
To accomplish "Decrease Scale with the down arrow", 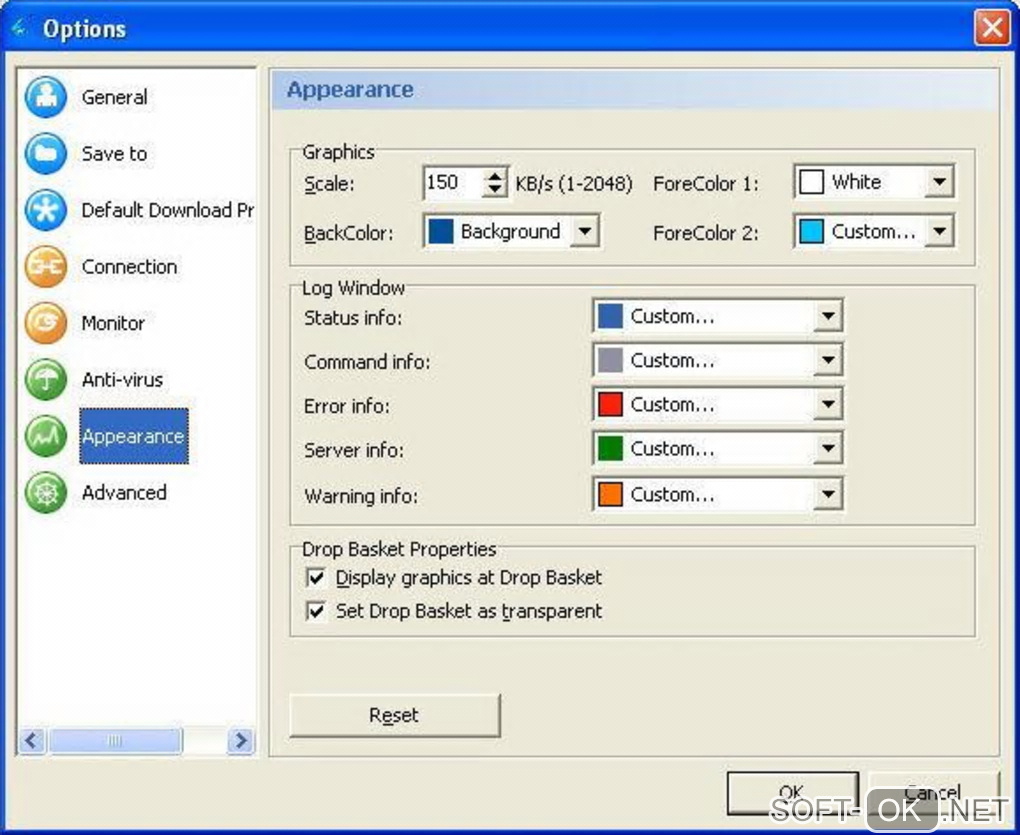I will [494, 190].
